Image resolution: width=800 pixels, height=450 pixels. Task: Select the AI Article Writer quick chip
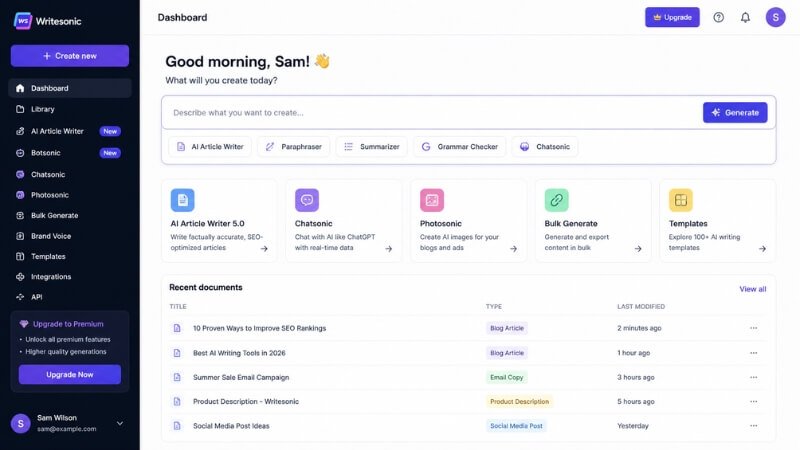click(x=210, y=146)
